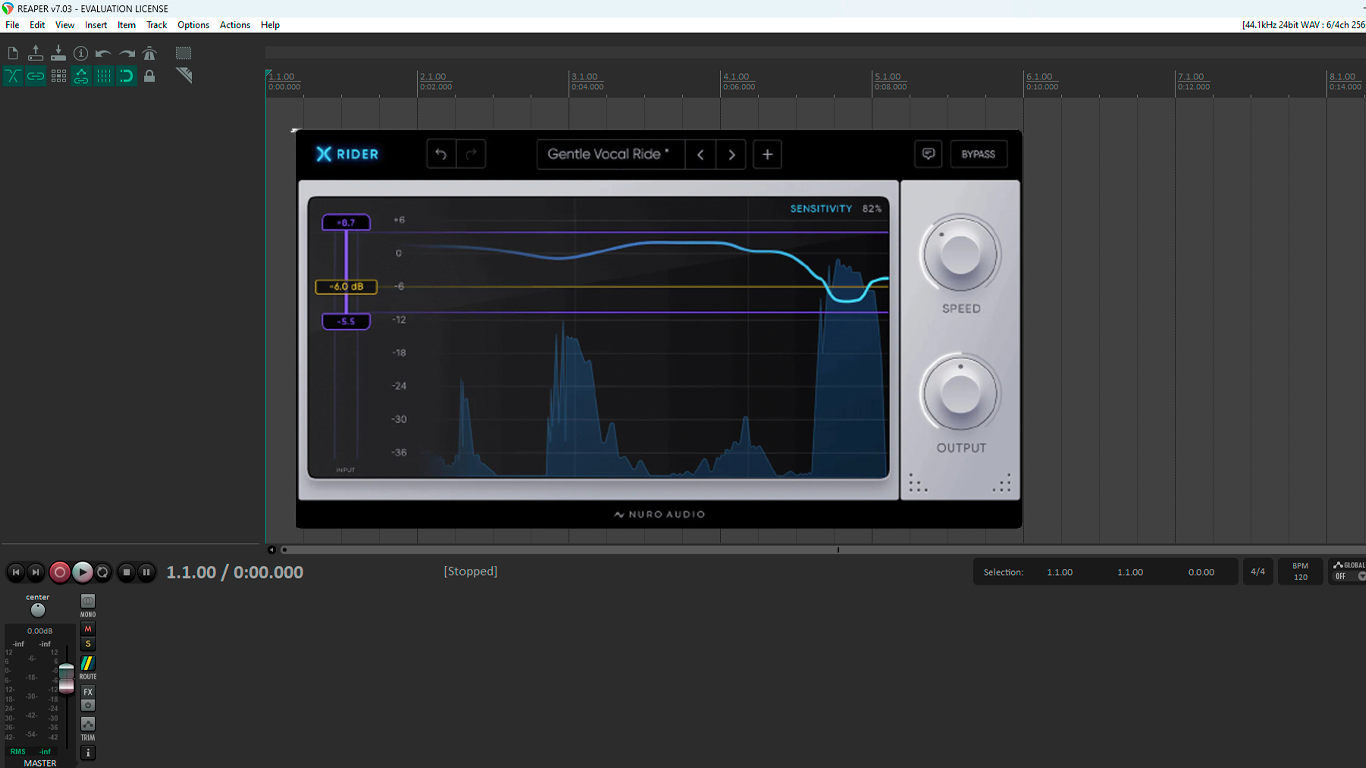Click the save project icon (downward arrow)
The height and width of the screenshot is (768, 1366).
58,53
